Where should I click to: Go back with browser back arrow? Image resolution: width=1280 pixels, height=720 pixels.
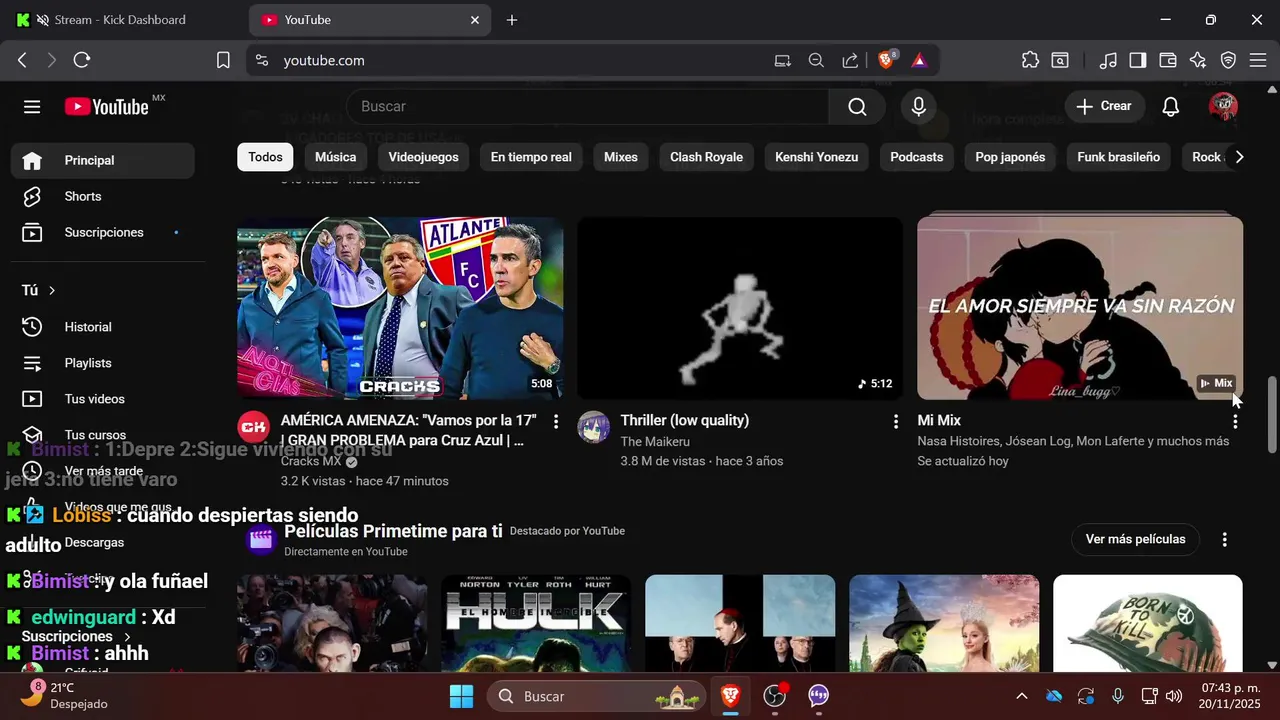(x=22, y=60)
